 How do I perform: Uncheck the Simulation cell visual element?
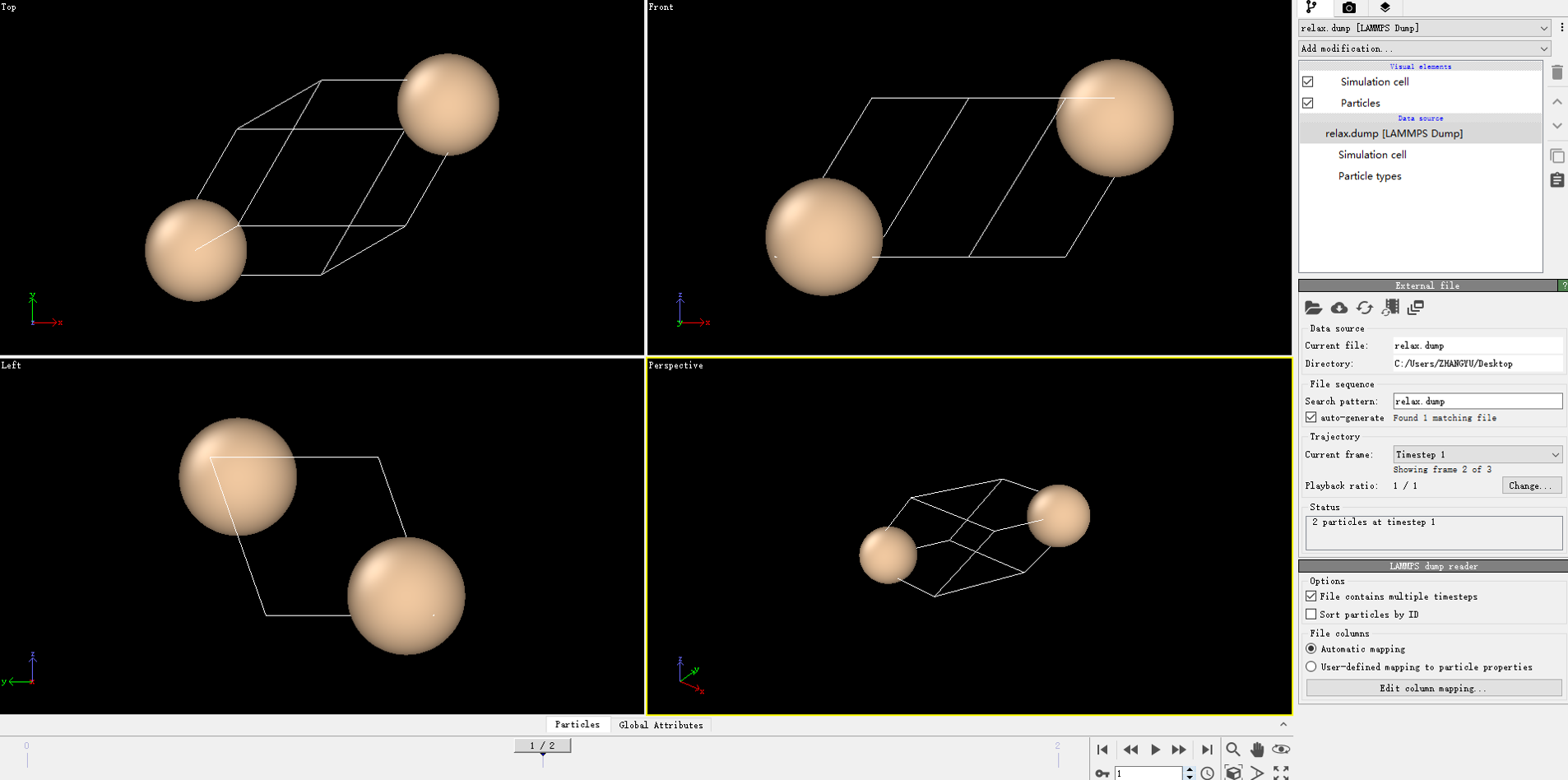coord(1309,81)
